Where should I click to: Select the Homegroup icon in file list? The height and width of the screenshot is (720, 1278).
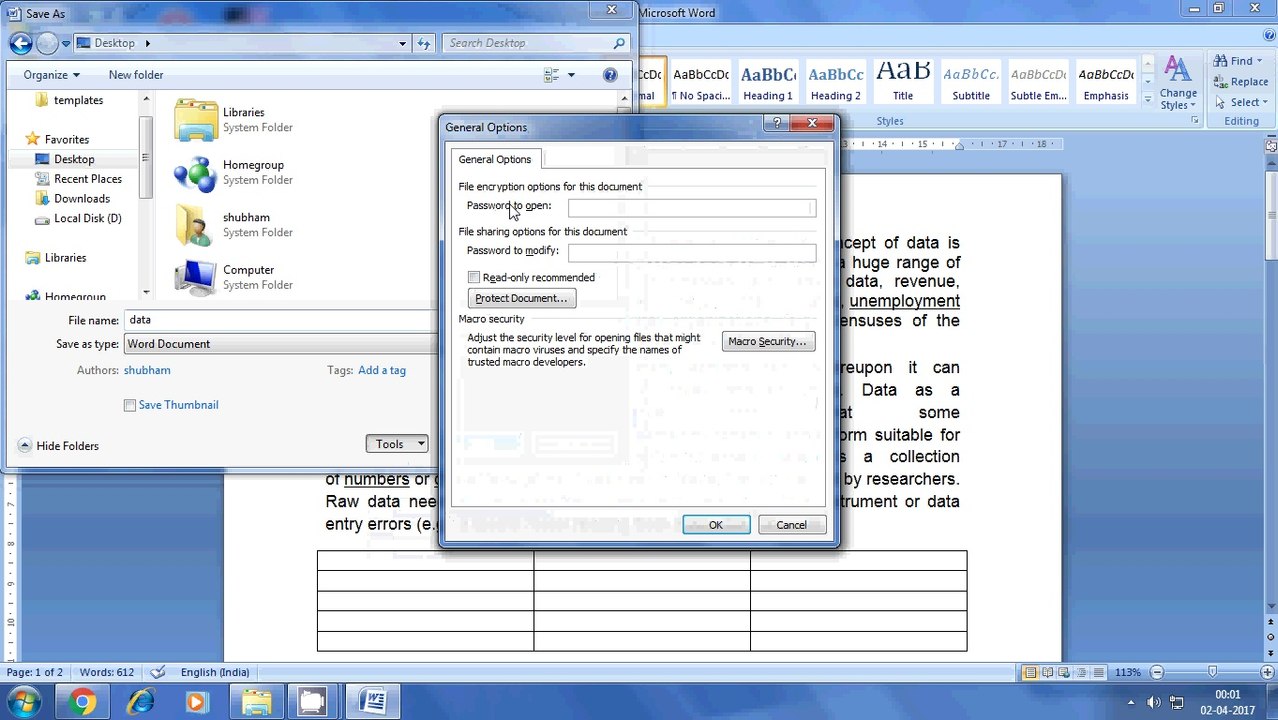pyautogui.click(x=195, y=173)
